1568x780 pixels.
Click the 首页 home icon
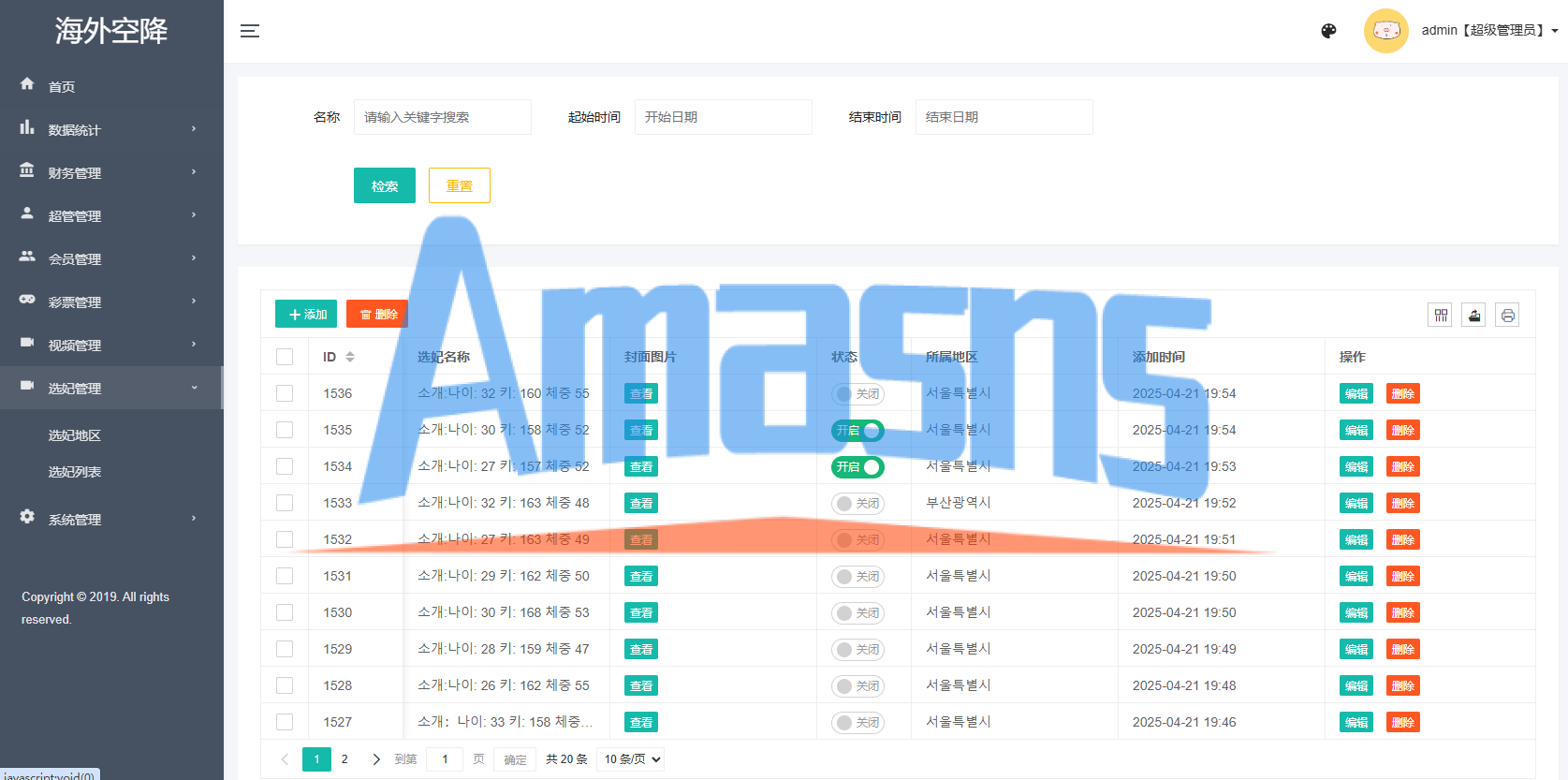27,84
